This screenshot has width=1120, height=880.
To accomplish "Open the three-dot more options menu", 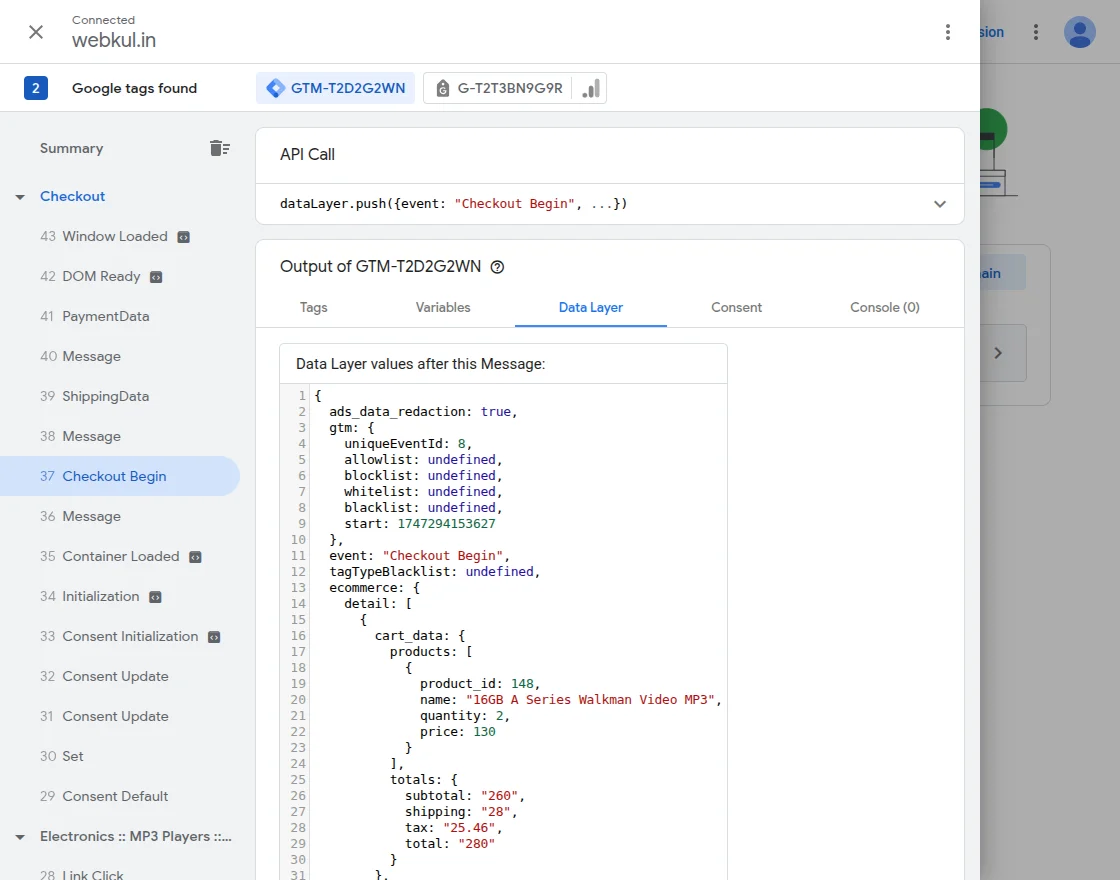I will coord(948,32).
